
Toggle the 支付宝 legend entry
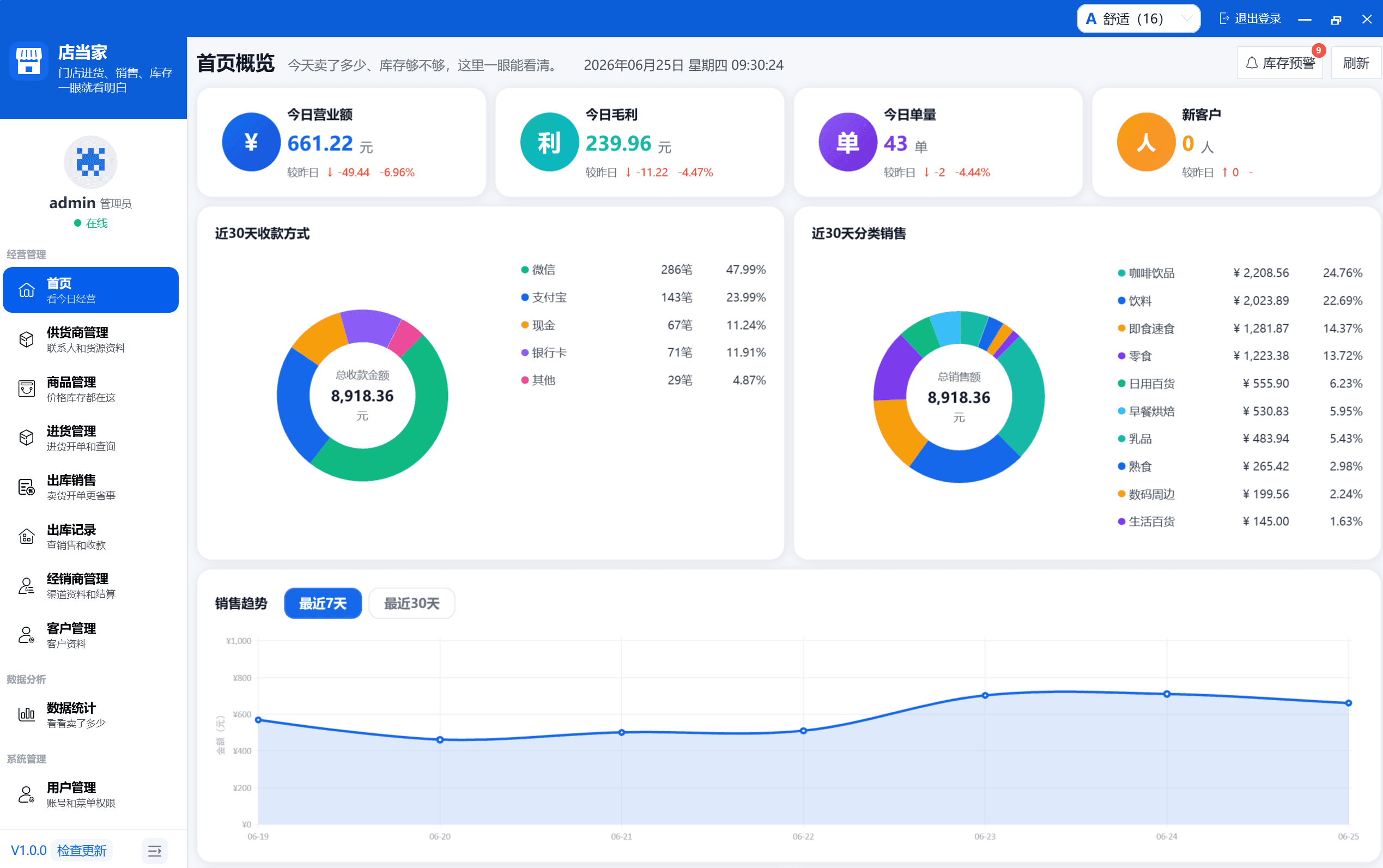(x=544, y=298)
